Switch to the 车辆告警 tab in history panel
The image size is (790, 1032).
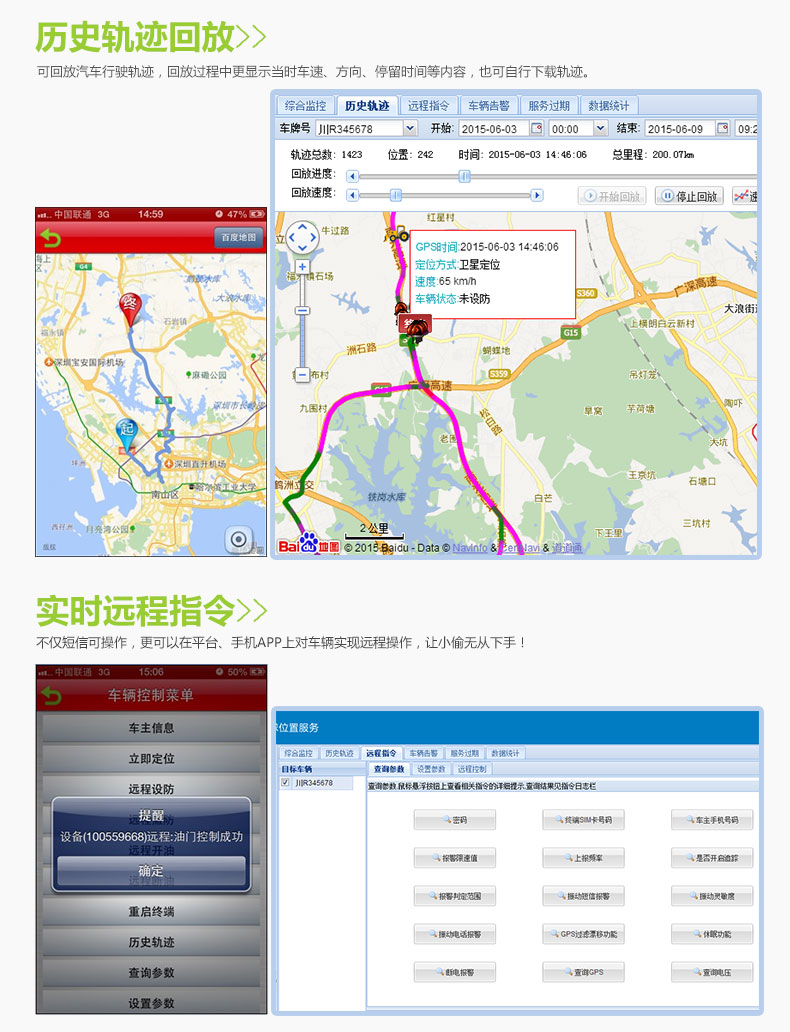click(489, 105)
